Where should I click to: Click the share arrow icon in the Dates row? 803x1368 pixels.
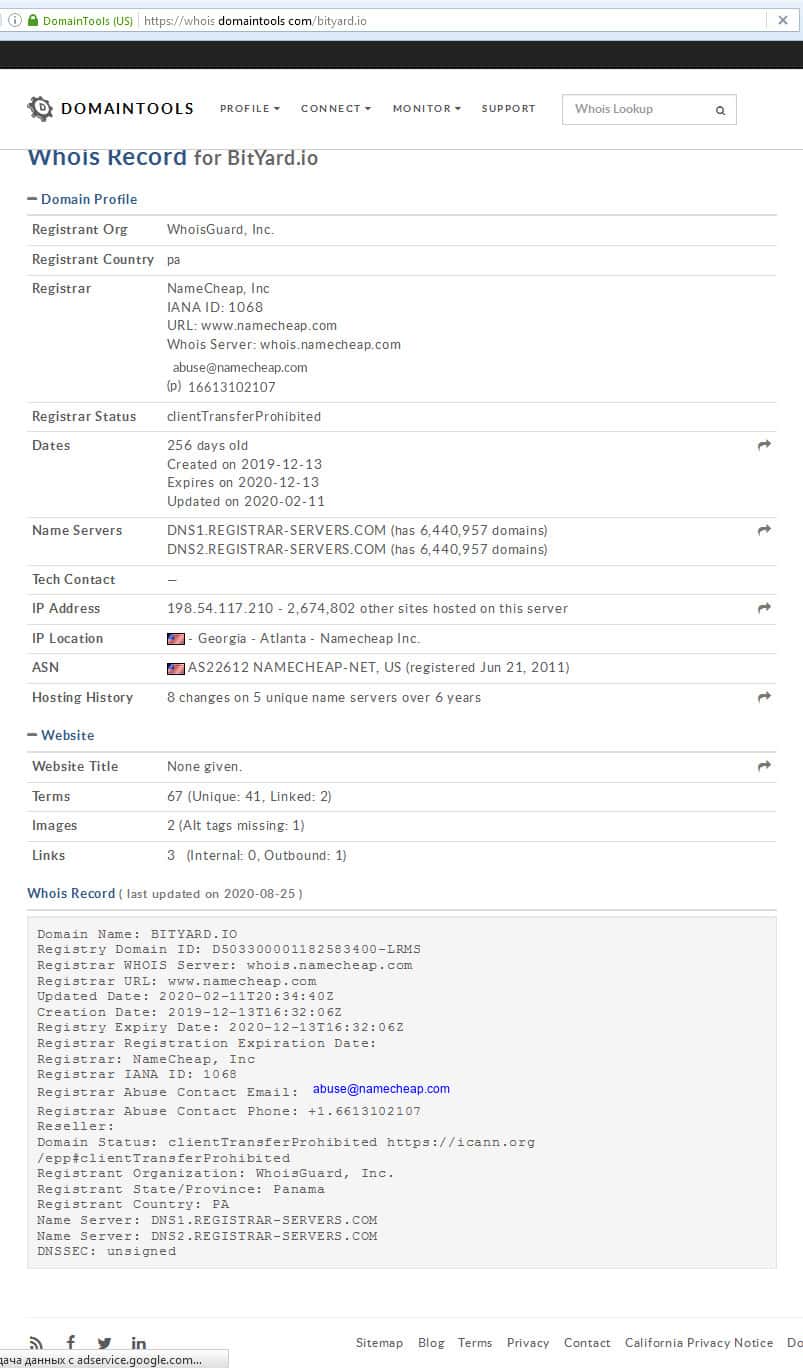(764, 445)
